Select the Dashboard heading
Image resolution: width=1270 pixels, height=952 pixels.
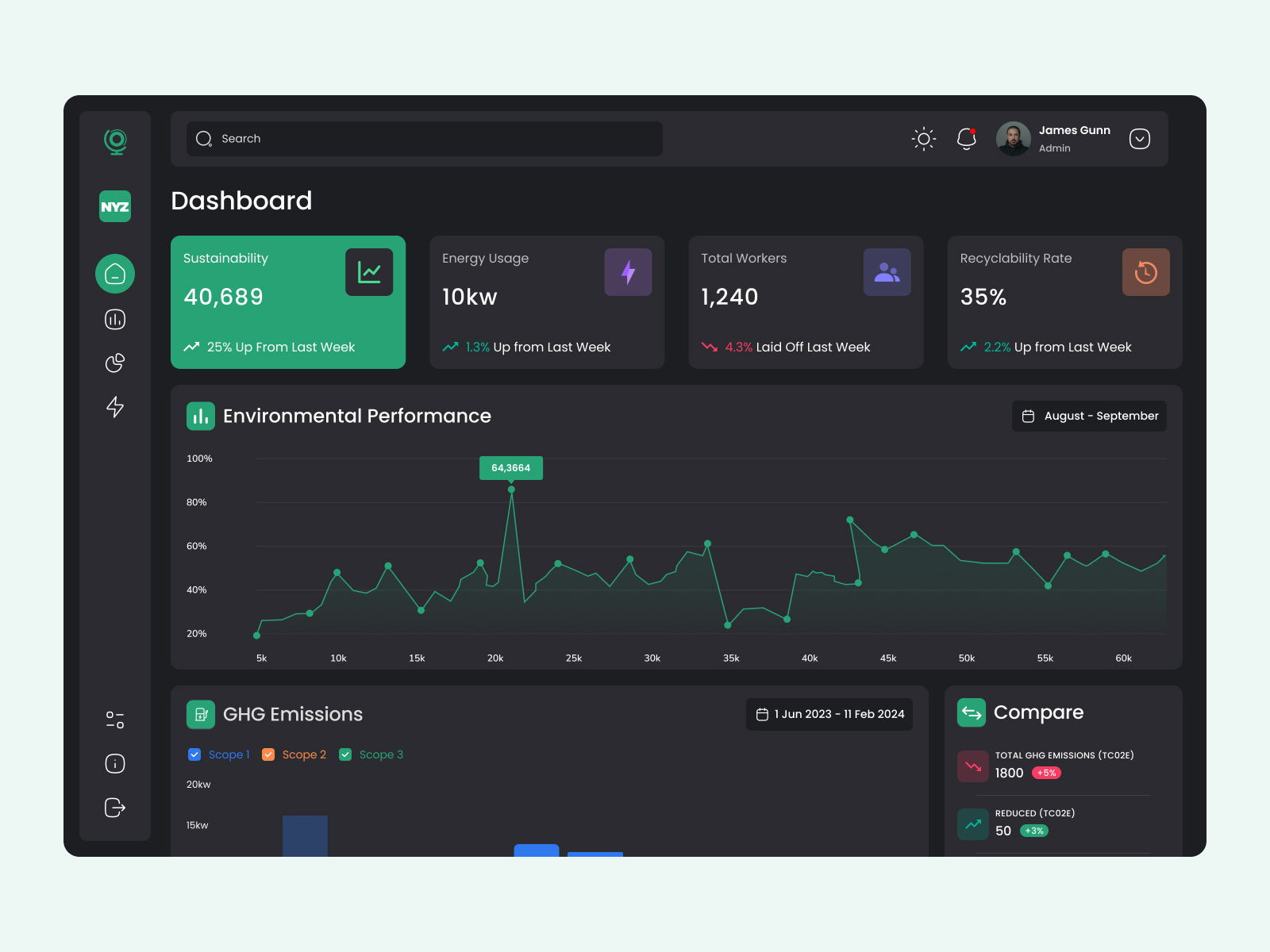pyautogui.click(x=241, y=201)
